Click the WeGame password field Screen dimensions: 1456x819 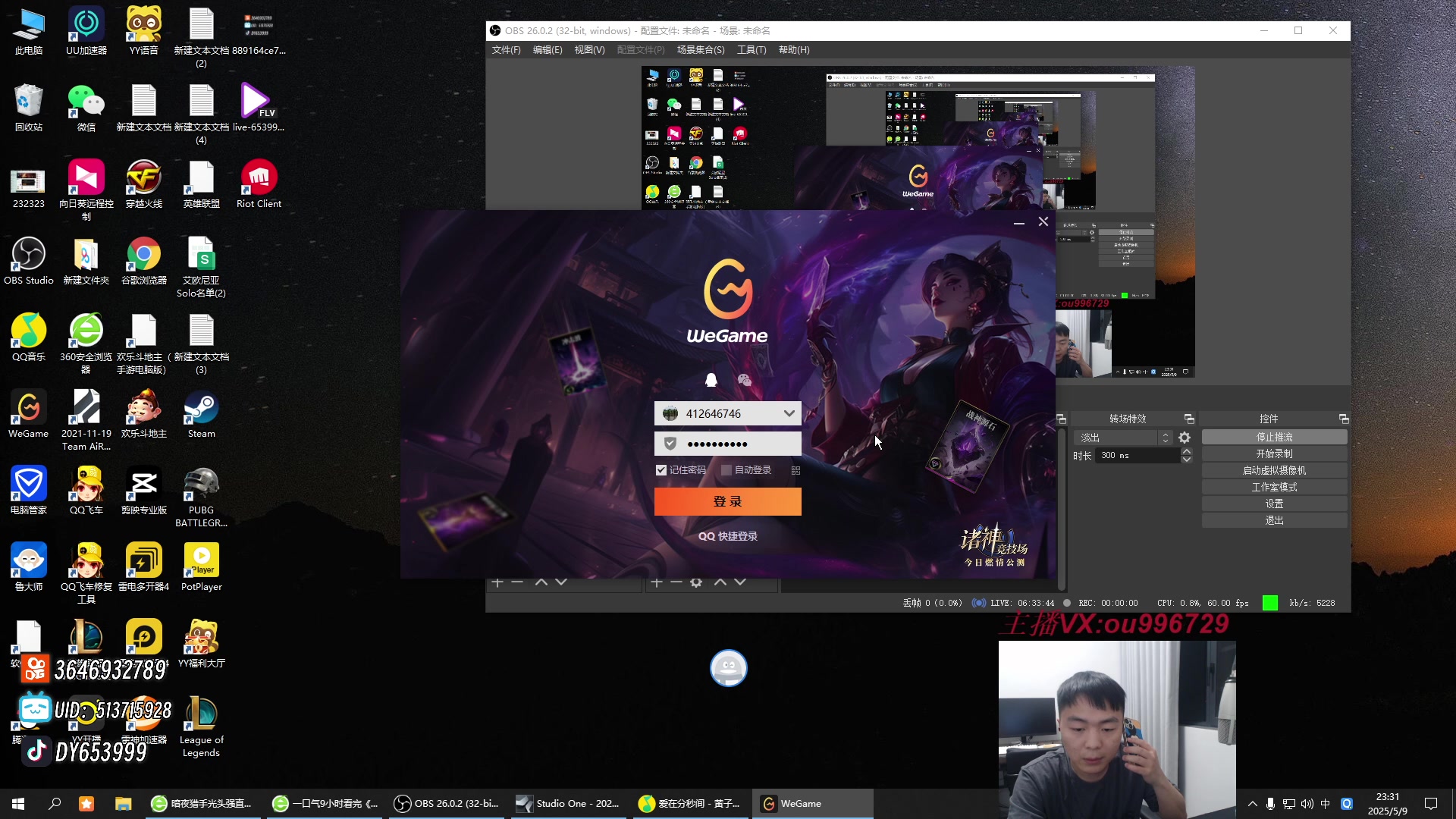click(727, 444)
